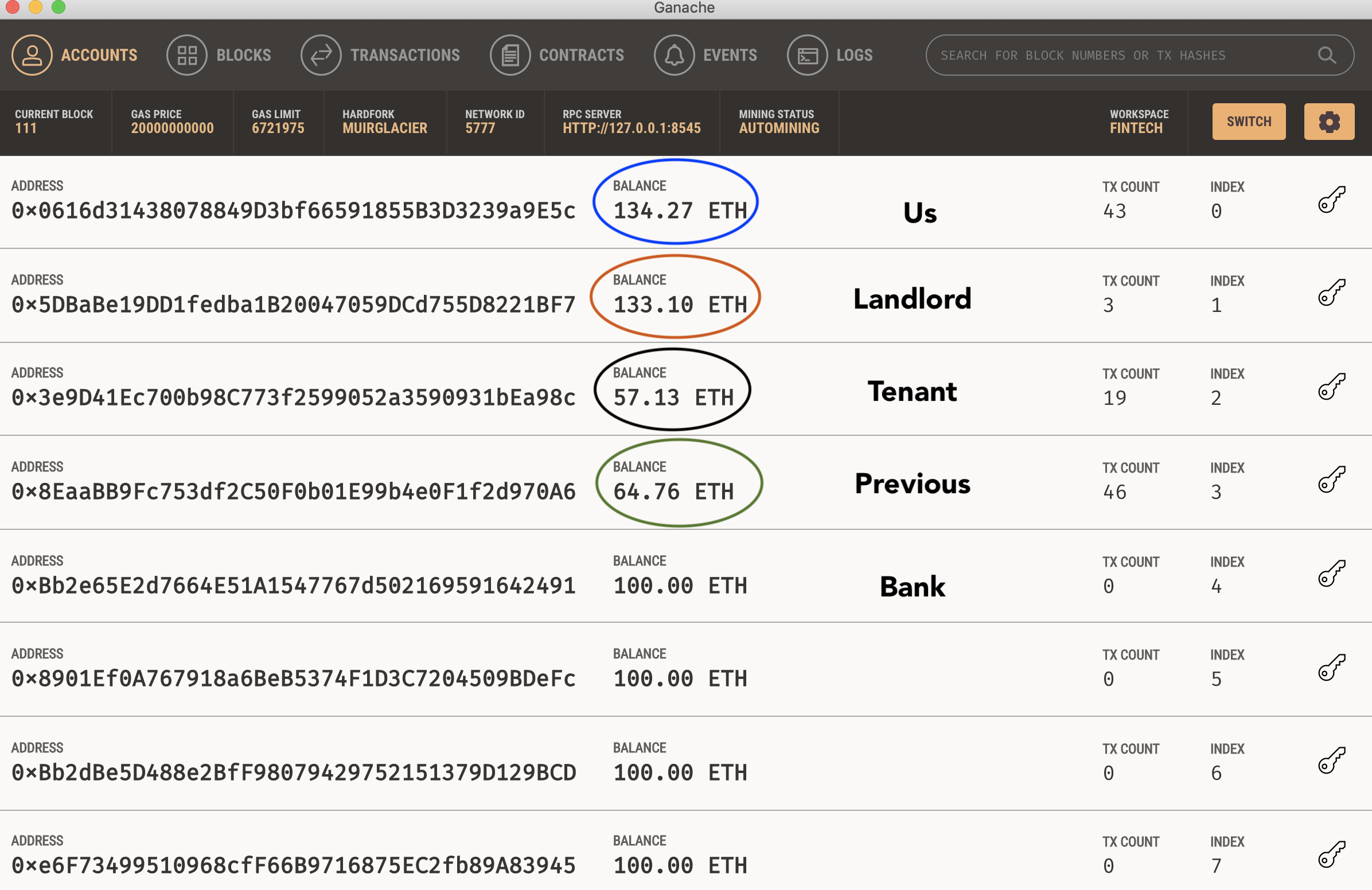Screen dimensions: 1372x890
Task: Select address 0x8EaaBB9Fc753df2C50F0b01E99b4e0F1f2d970A6
Action: pyautogui.click(x=294, y=491)
